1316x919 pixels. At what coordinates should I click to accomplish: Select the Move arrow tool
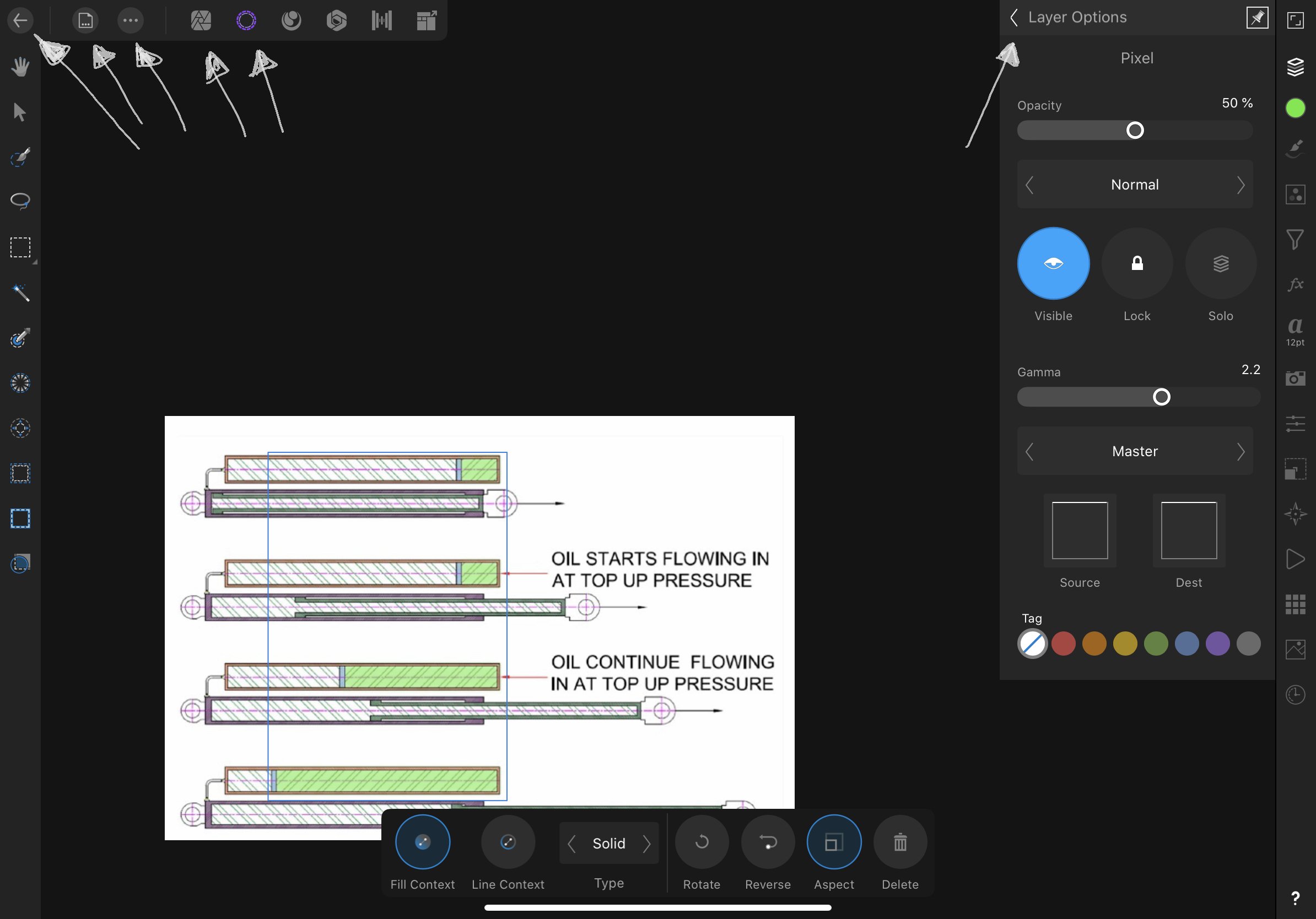point(20,112)
